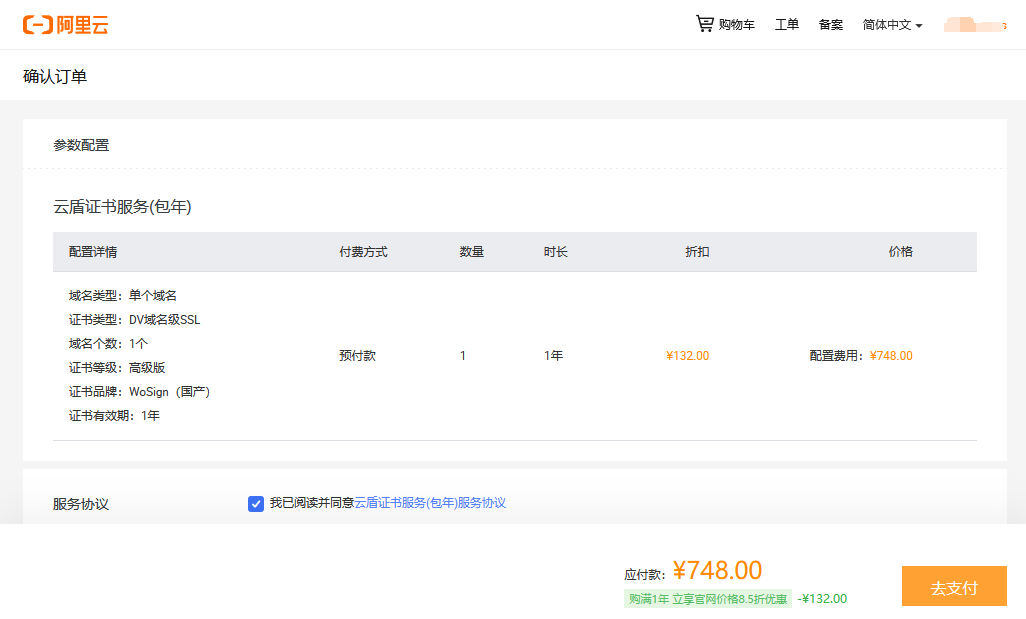Select the 证书品牌 WoSign（国产） line
This screenshot has width=1026, height=619.
pyautogui.click(x=139, y=392)
